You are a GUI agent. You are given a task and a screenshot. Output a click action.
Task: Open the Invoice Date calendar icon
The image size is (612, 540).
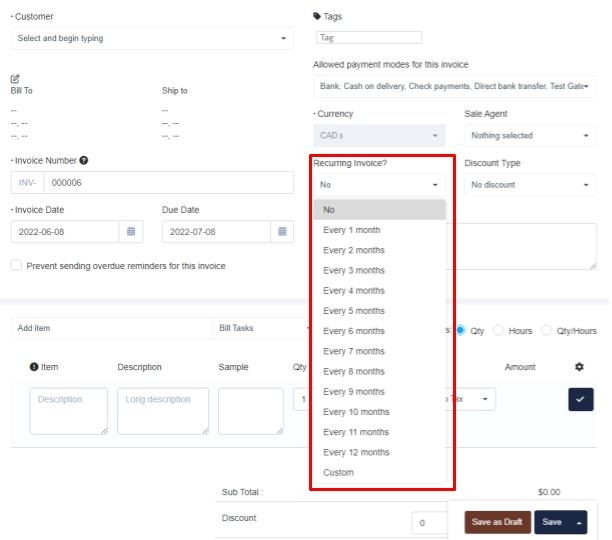pyautogui.click(x=130, y=231)
